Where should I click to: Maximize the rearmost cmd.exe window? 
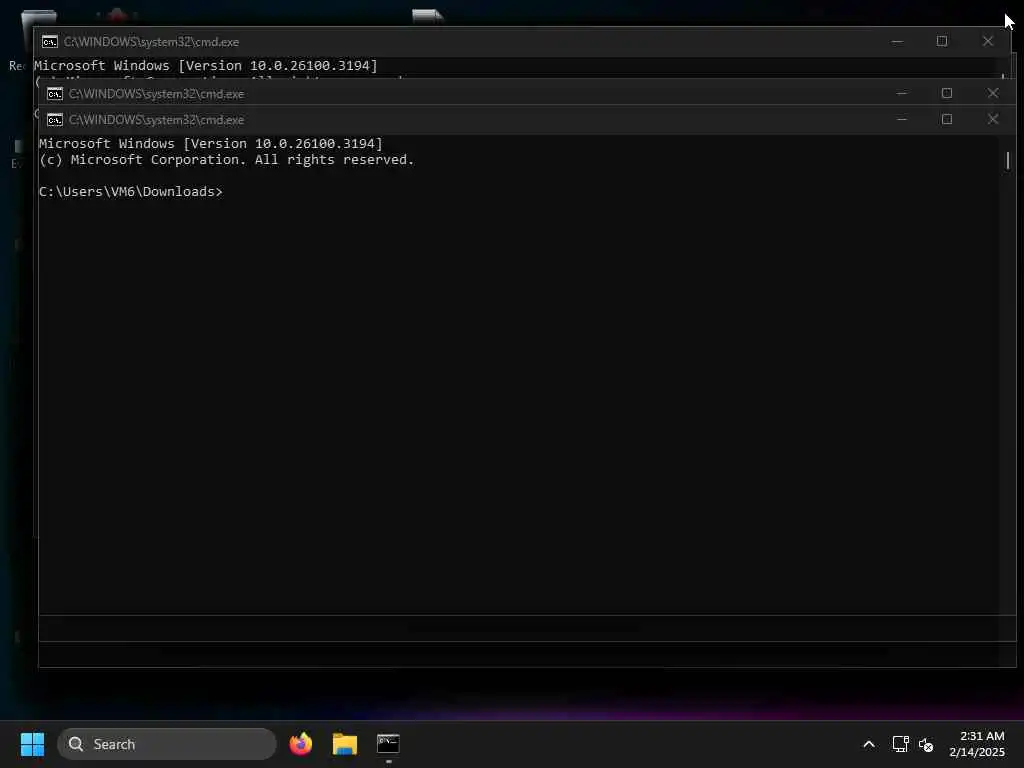[x=942, y=41]
